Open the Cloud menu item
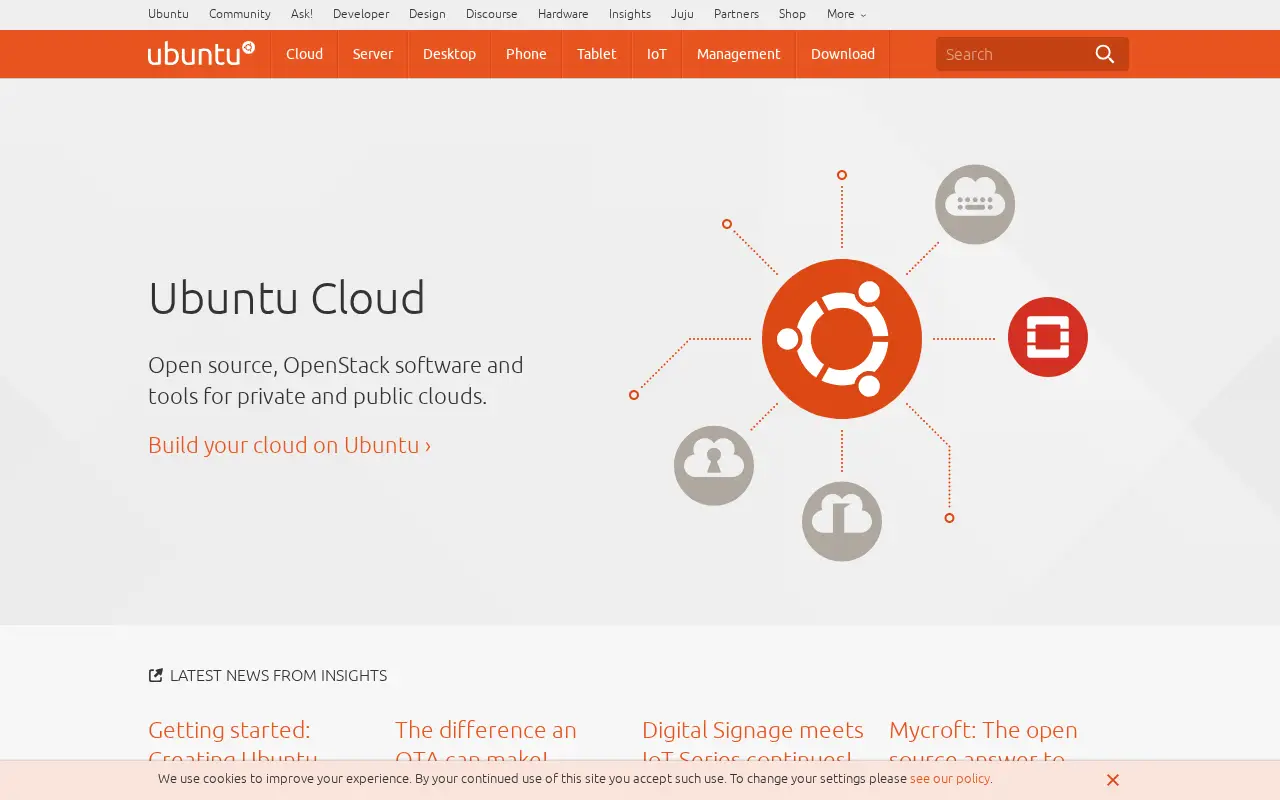Screen dimensions: 1280x800 [x=304, y=54]
